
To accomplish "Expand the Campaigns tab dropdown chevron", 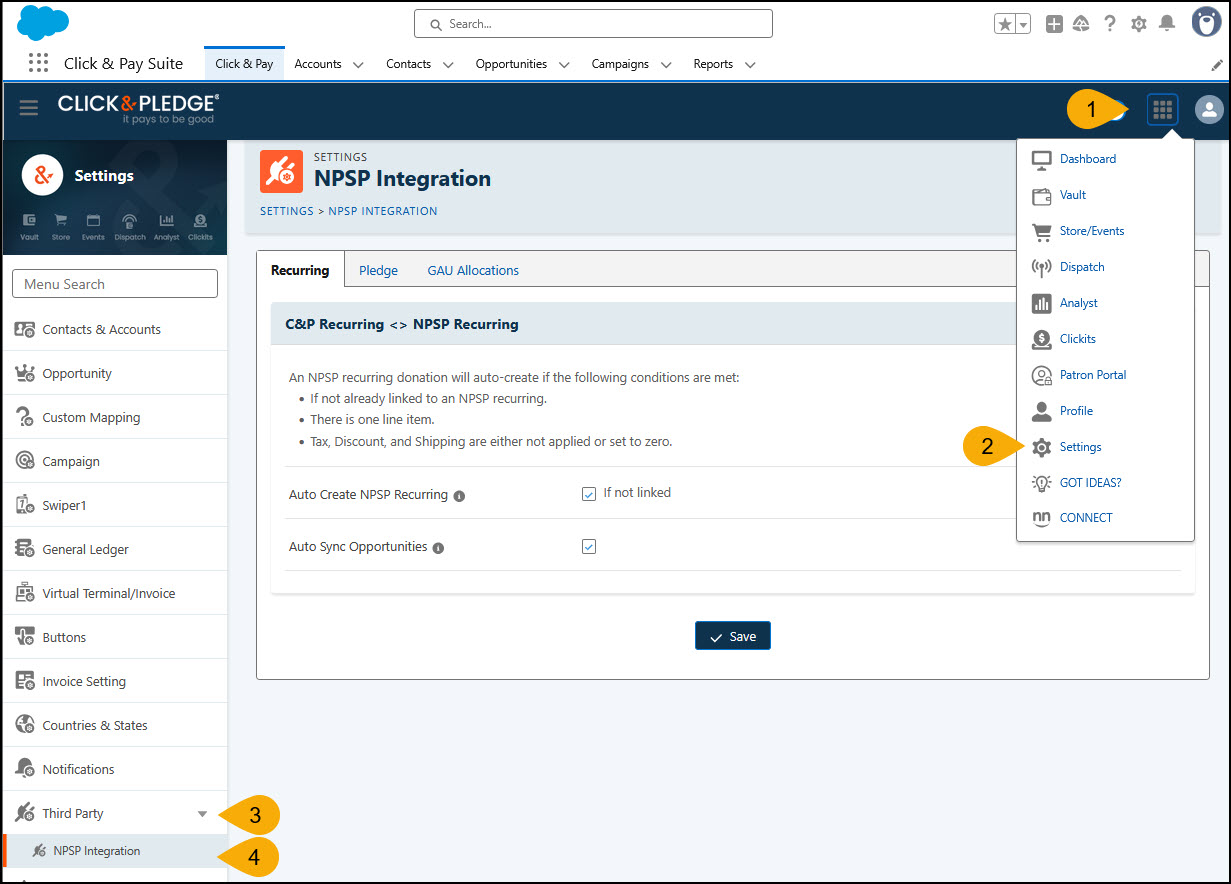I will (666, 65).
